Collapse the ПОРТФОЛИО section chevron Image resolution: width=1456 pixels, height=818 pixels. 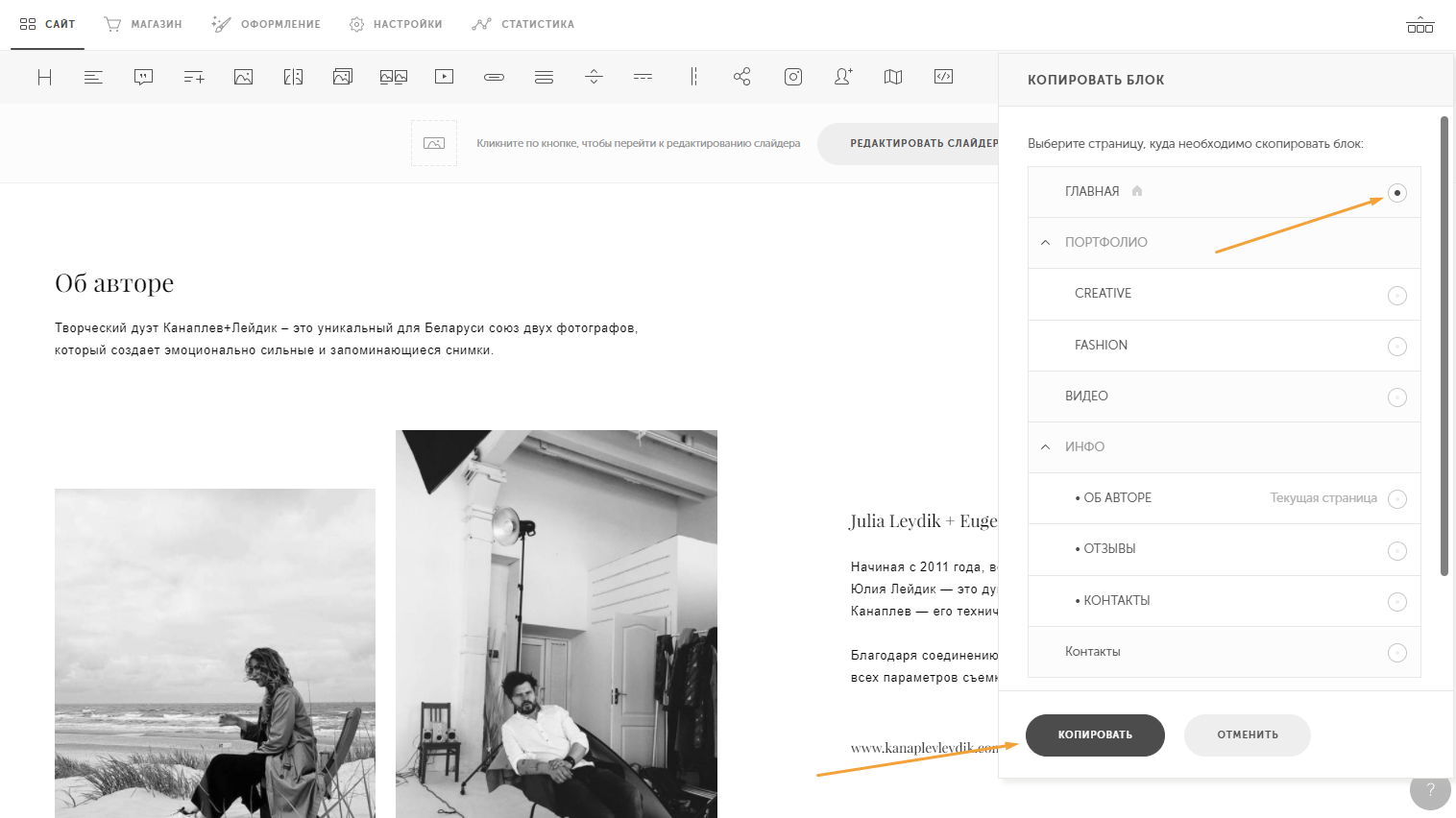click(1046, 242)
